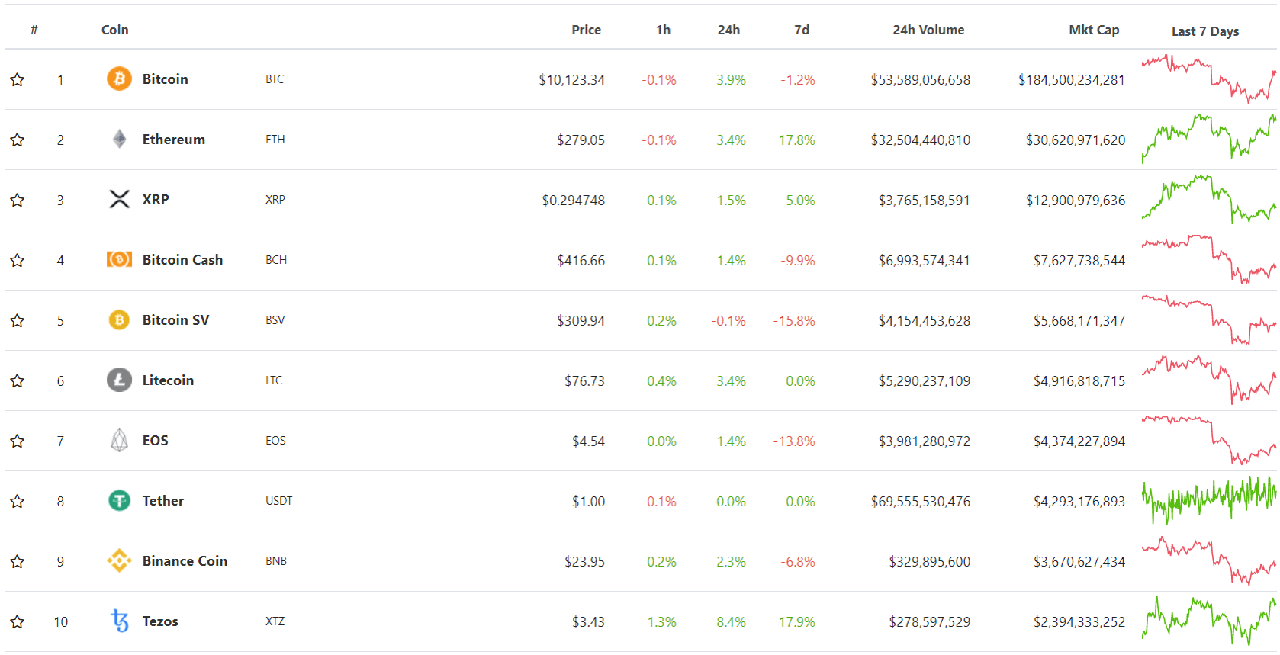This screenshot has width=1280, height=655.
Task: Click the XRP logo icon
Action: pos(119,199)
